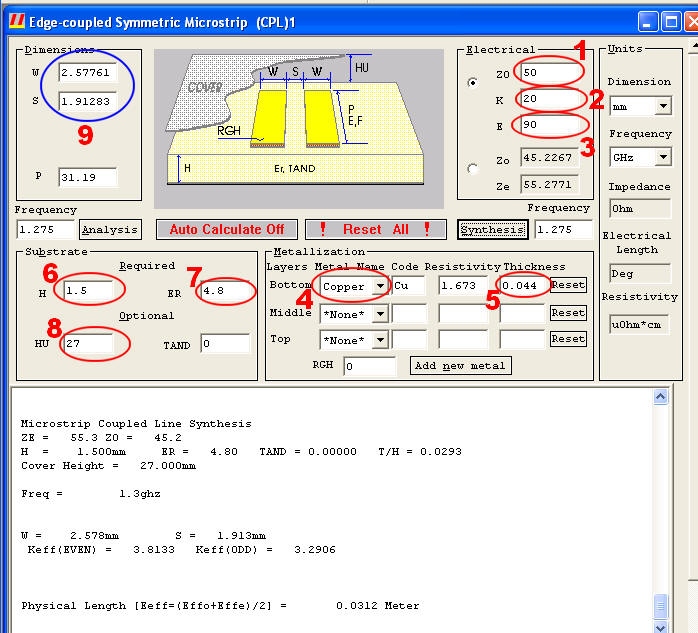Click the Synthesis frequency field on the right
The image size is (698, 633).
point(563,230)
